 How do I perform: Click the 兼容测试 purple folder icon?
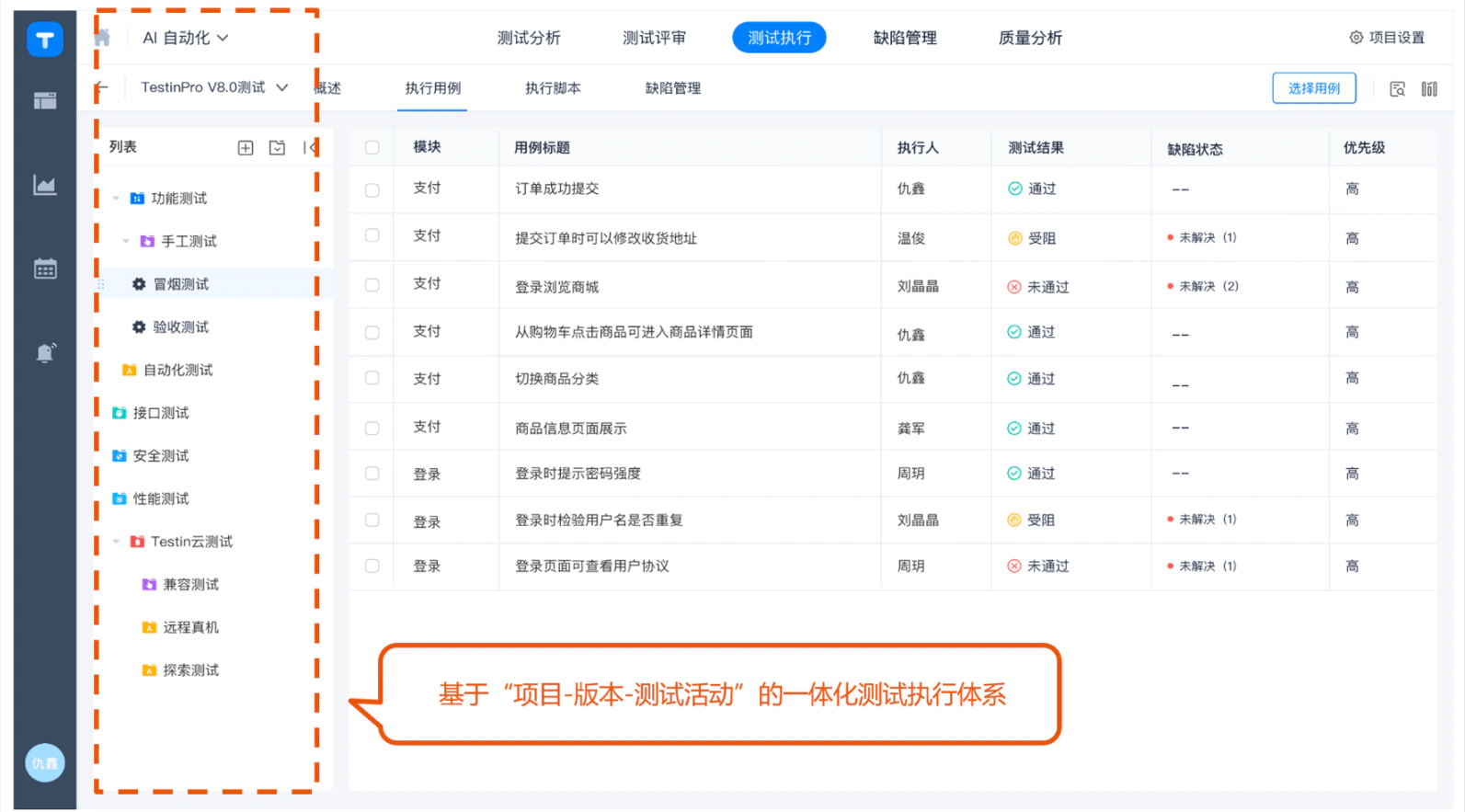149,584
